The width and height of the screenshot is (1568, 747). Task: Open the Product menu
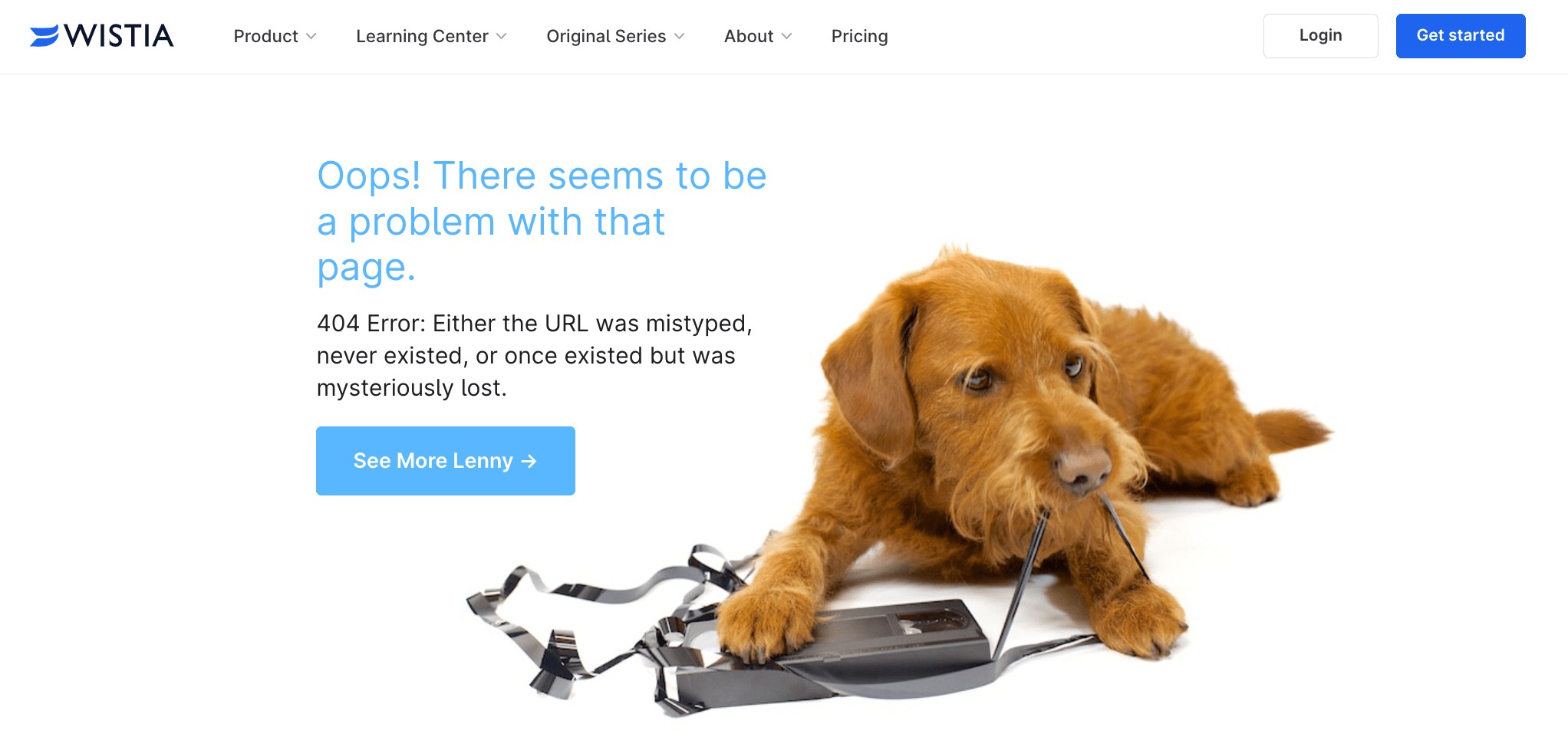click(275, 36)
